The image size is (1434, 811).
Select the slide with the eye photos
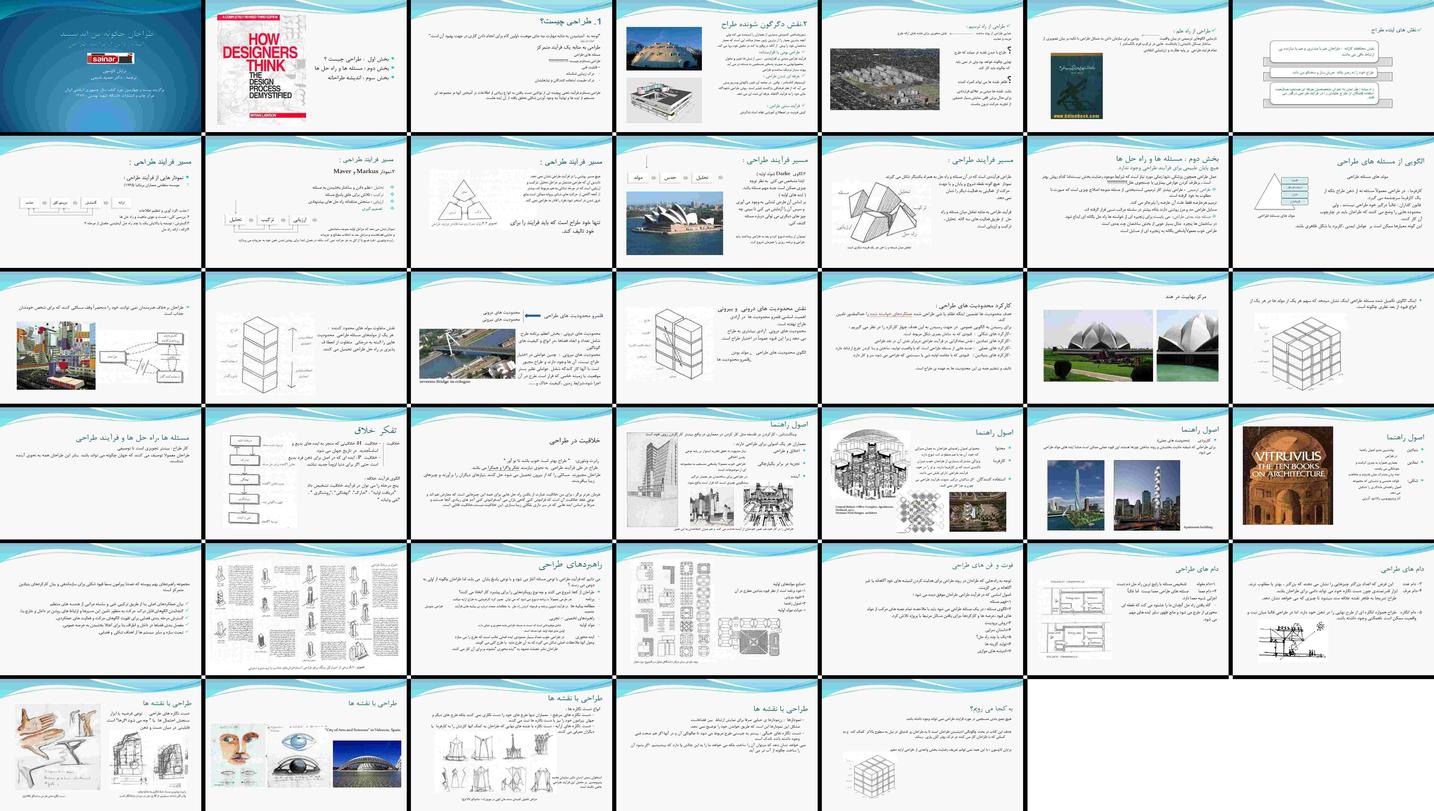(306, 743)
